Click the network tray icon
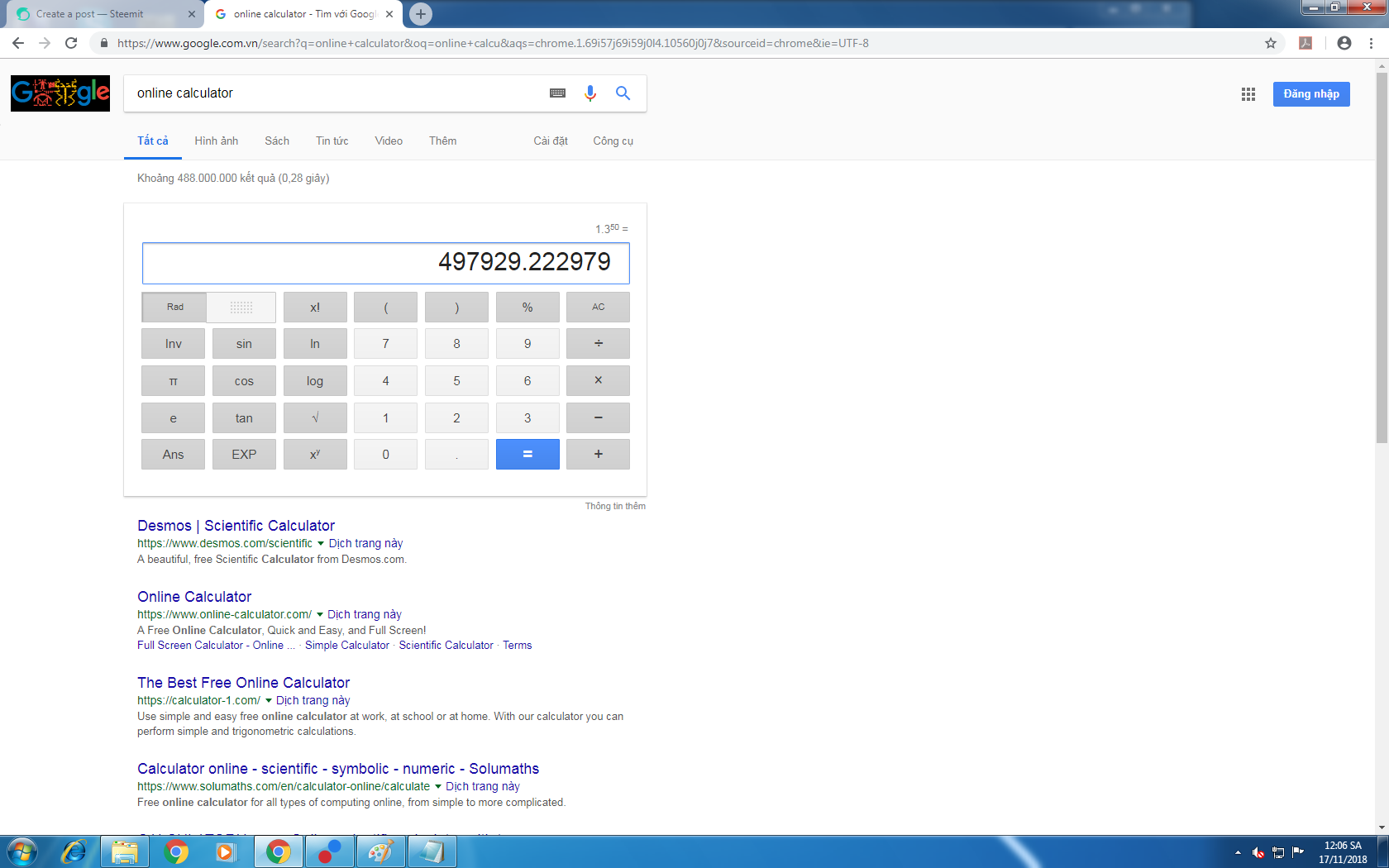Image resolution: width=1389 pixels, height=868 pixels. pos(1278,852)
